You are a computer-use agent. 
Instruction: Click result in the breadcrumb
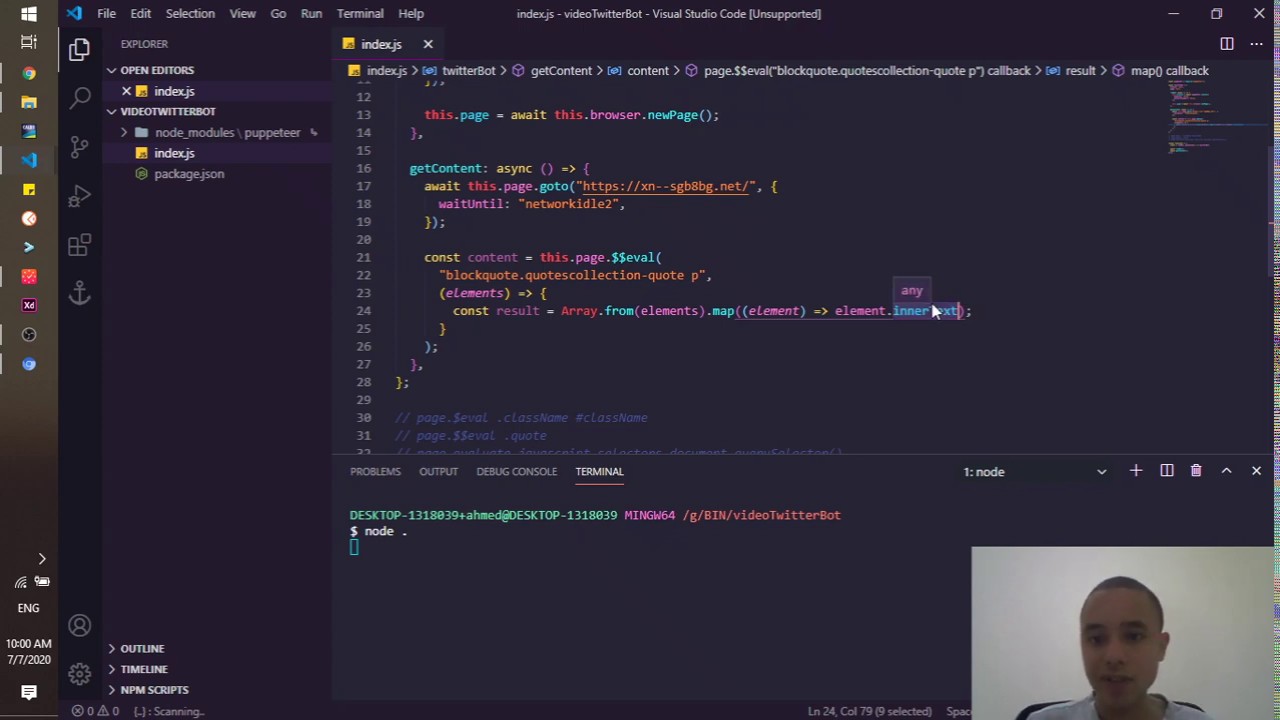point(1080,71)
